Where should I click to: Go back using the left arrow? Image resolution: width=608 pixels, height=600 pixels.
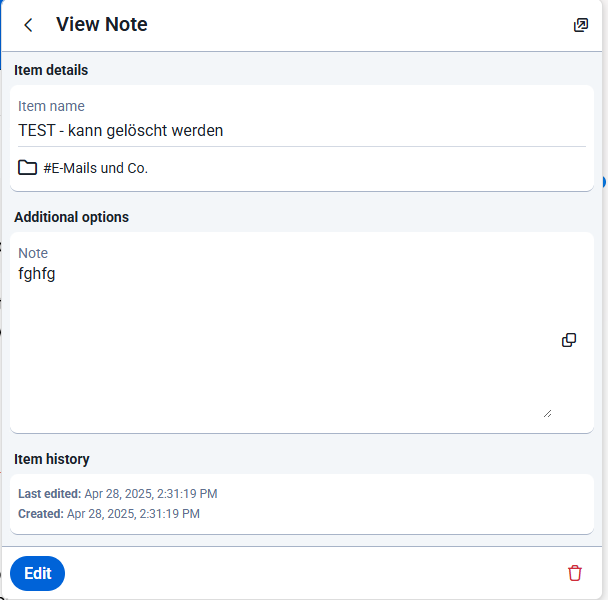(x=28, y=26)
